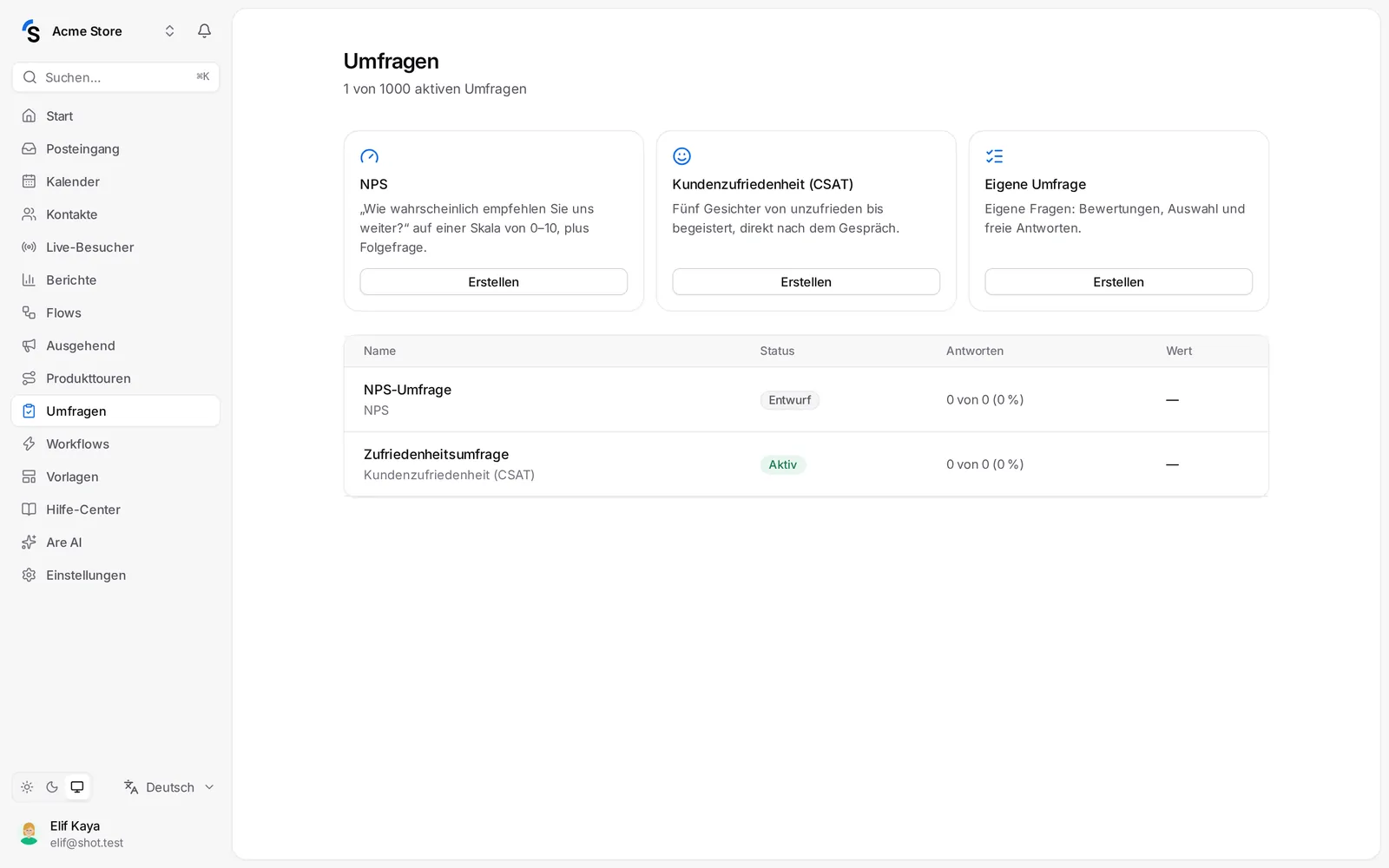Viewport: 1389px width, 868px height.
Task: Click the Start home icon
Action: [29, 116]
